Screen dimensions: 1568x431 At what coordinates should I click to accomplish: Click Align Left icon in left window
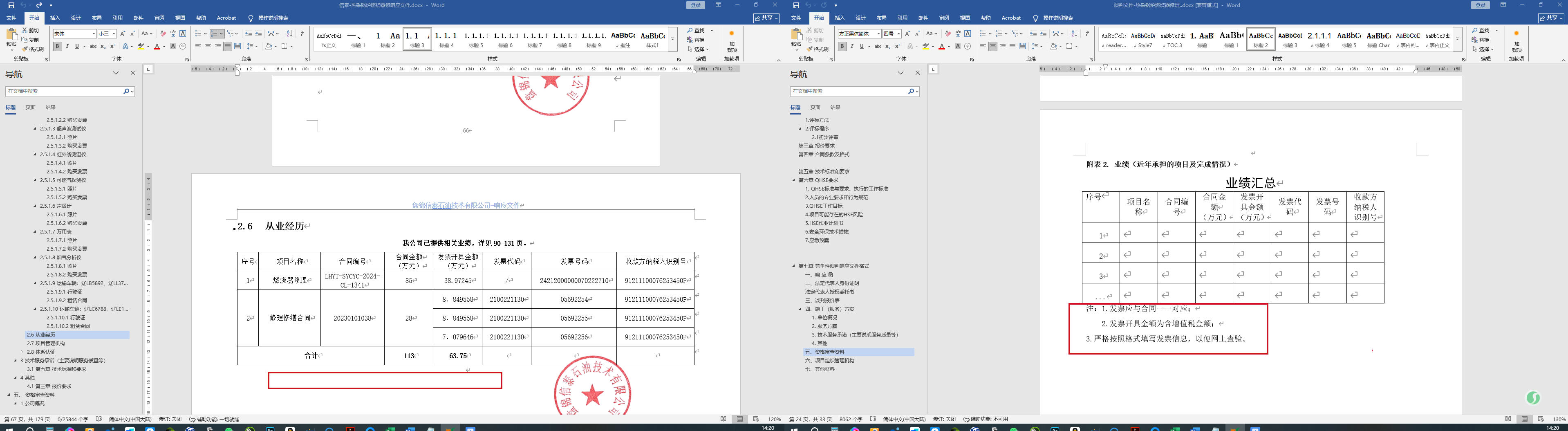tap(198, 46)
